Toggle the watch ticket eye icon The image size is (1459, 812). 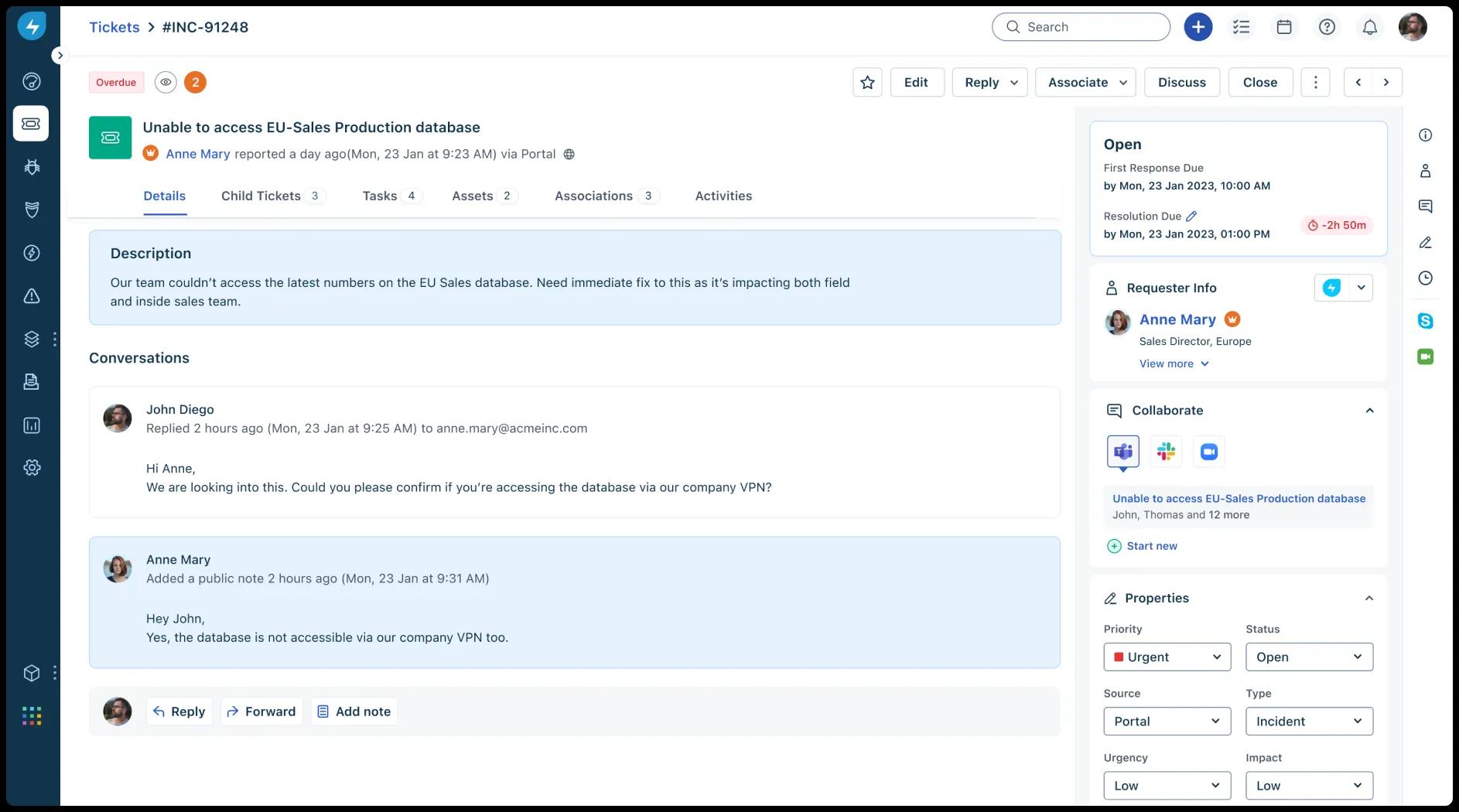(166, 83)
